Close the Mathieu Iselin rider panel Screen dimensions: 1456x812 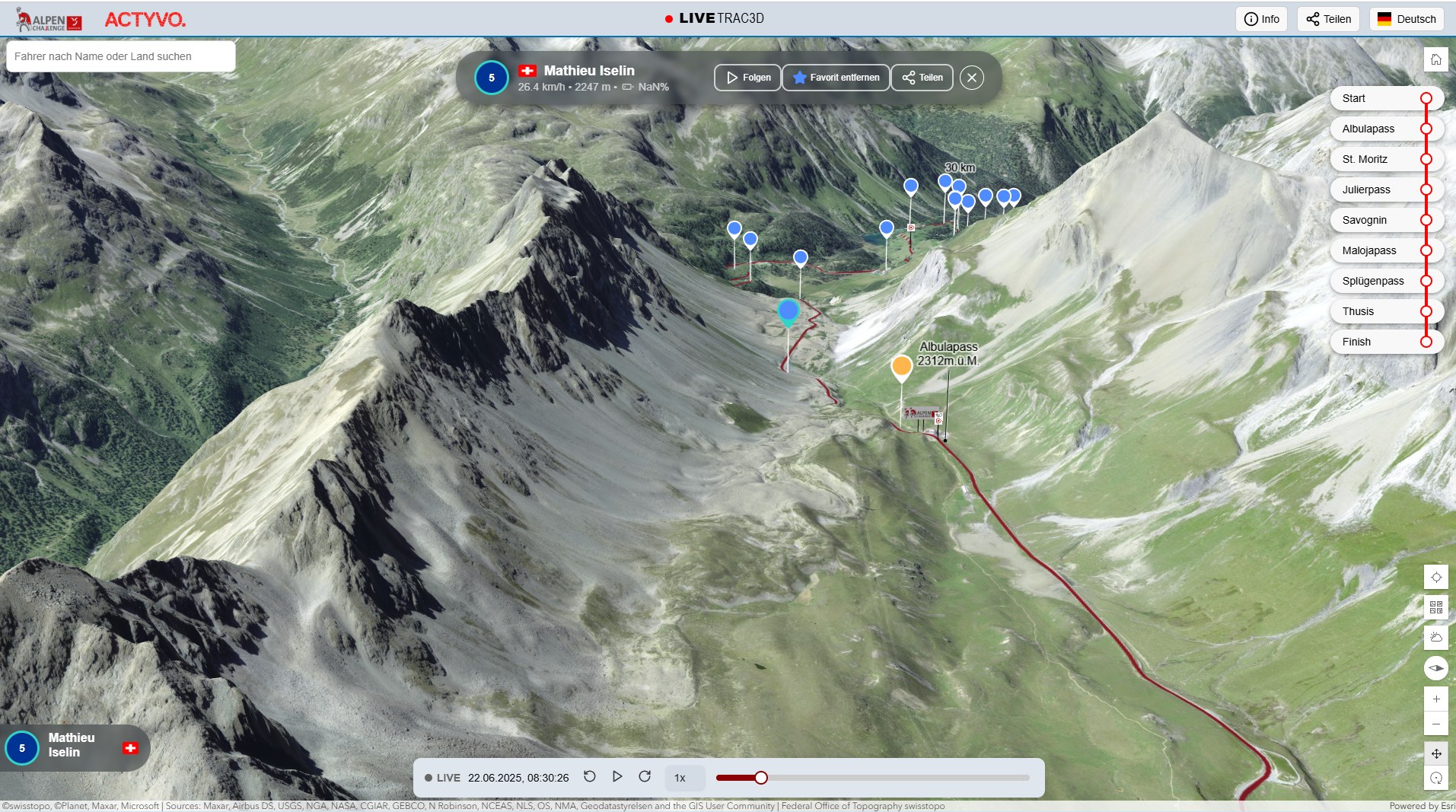point(971,78)
